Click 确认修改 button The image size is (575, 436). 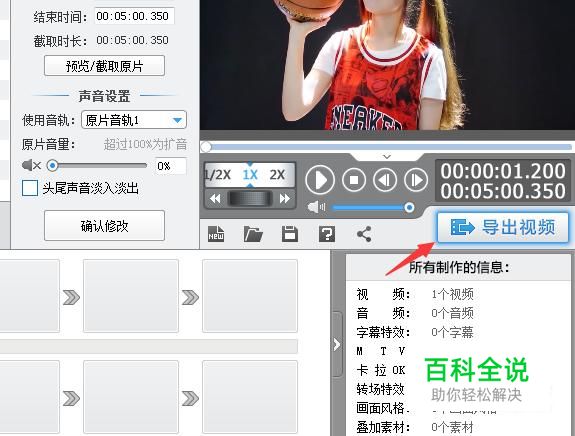(105, 226)
